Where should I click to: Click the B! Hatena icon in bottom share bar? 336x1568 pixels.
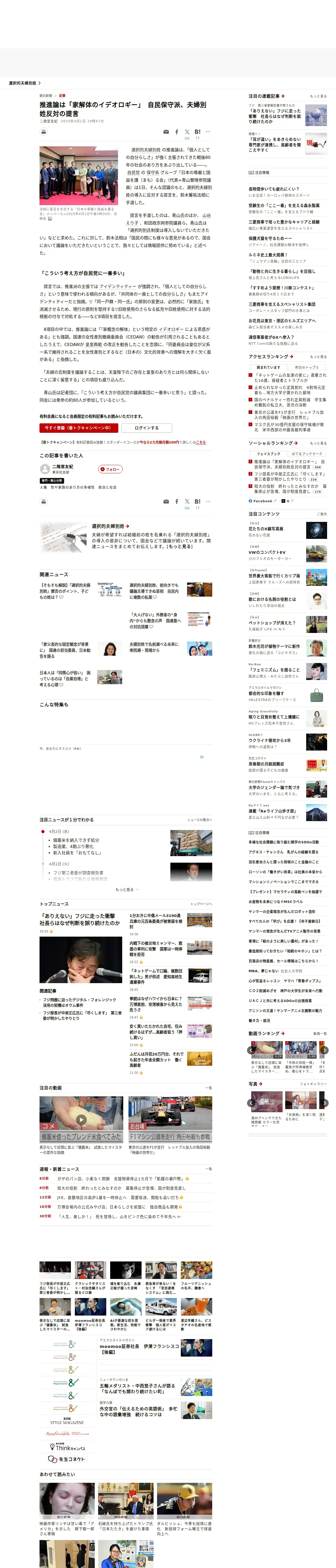[198, 501]
